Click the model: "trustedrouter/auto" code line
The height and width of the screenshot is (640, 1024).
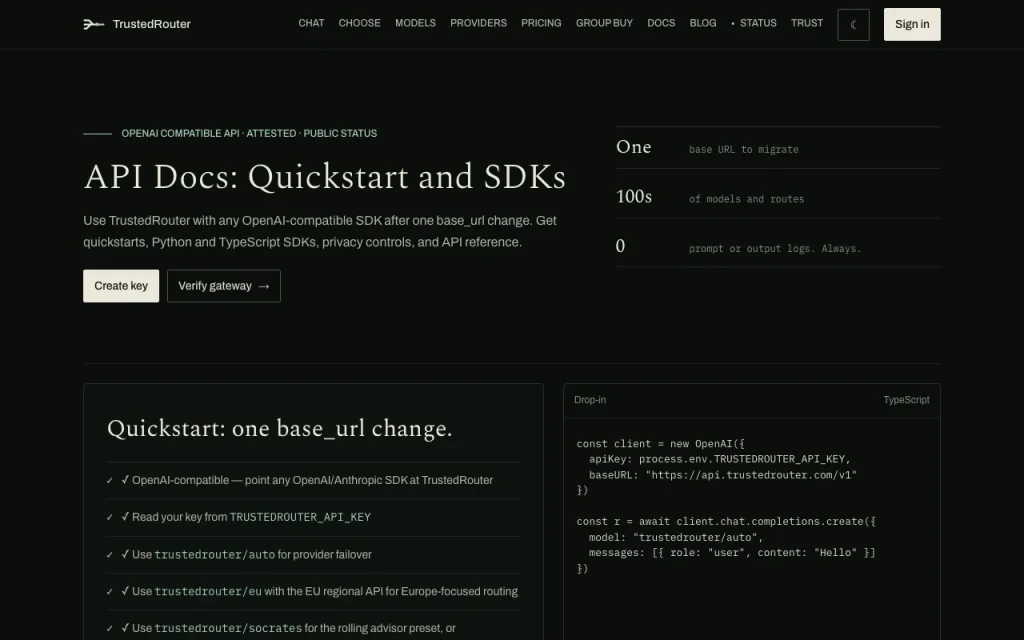(x=676, y=537)
